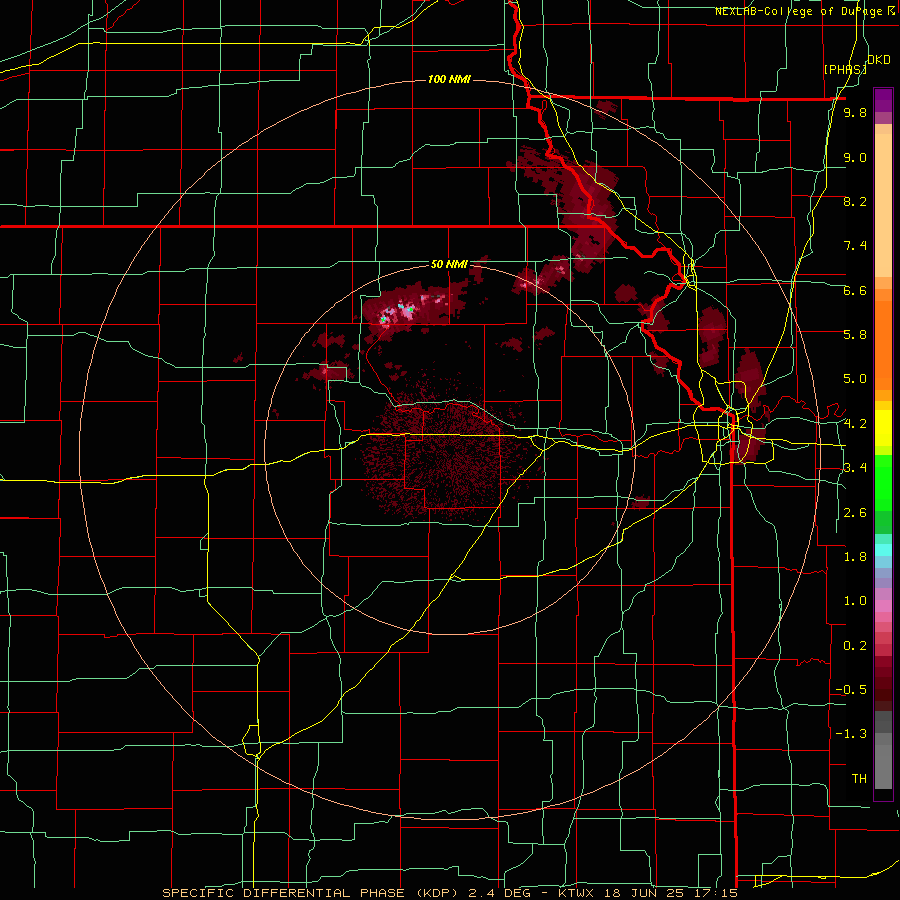Click the yellow segment of the color bar

click(x=883, y=428)
